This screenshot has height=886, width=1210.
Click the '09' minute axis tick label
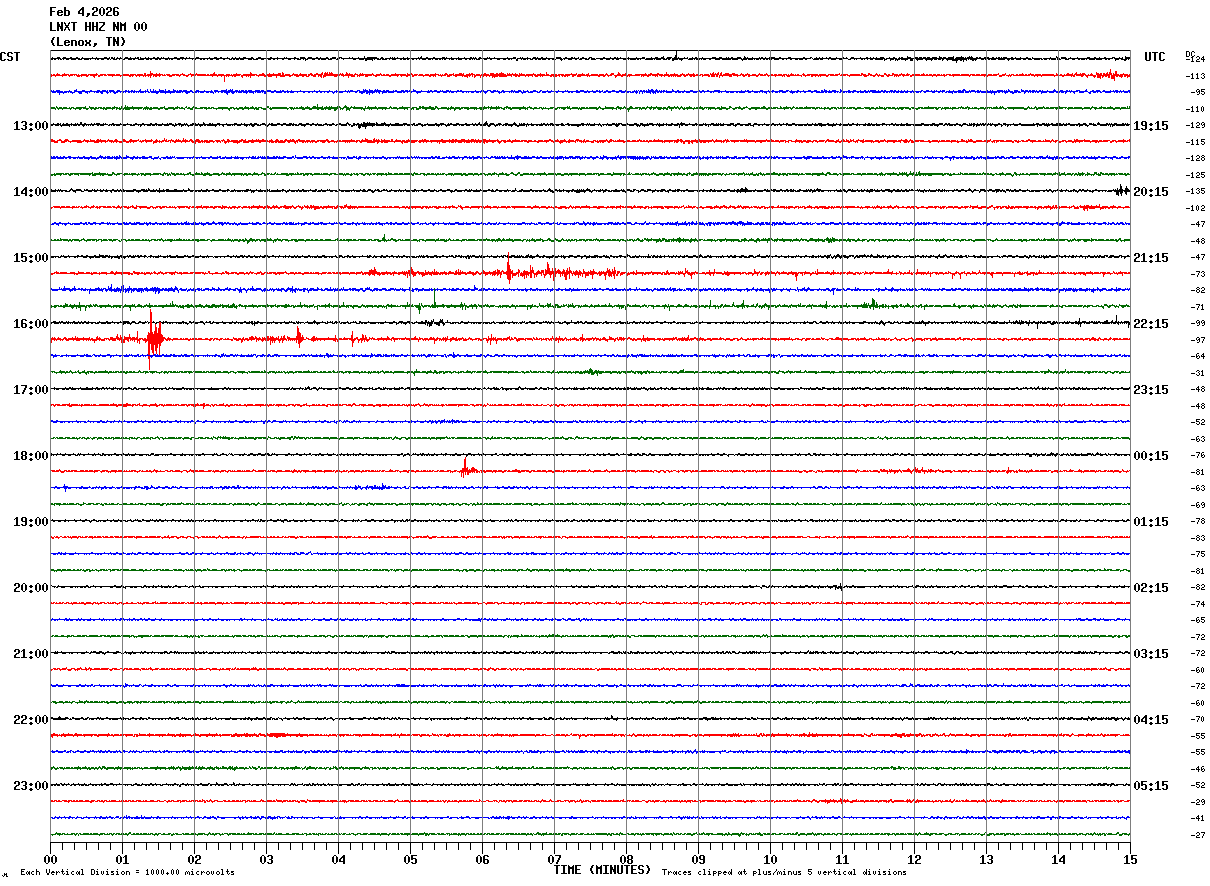coord(699,859)
